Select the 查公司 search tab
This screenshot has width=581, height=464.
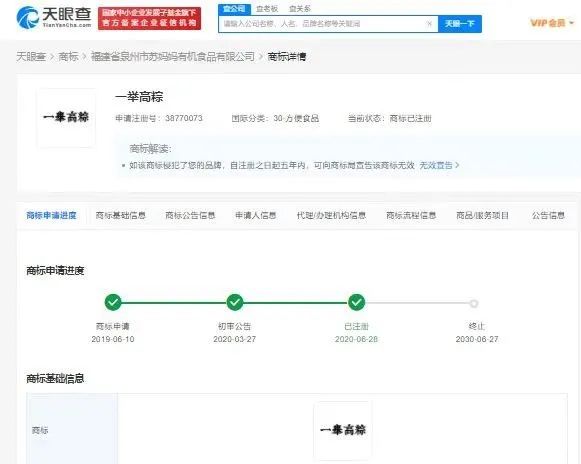tap(234, 9)
